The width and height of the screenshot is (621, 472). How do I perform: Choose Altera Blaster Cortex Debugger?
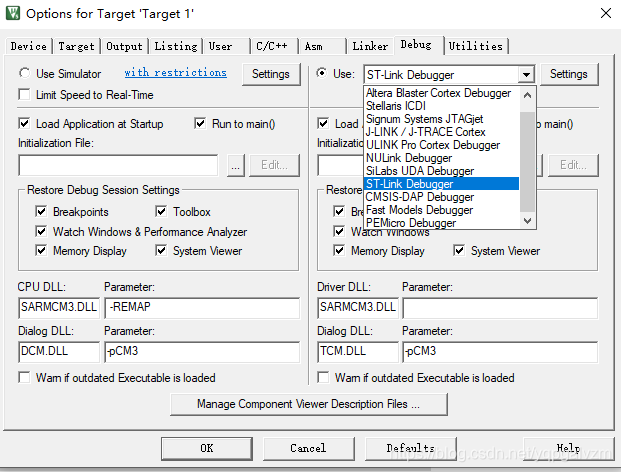441,93
